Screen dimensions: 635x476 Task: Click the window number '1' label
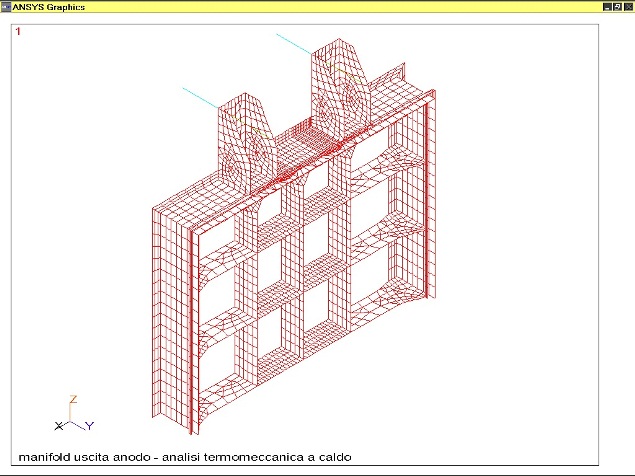(18, 31)
